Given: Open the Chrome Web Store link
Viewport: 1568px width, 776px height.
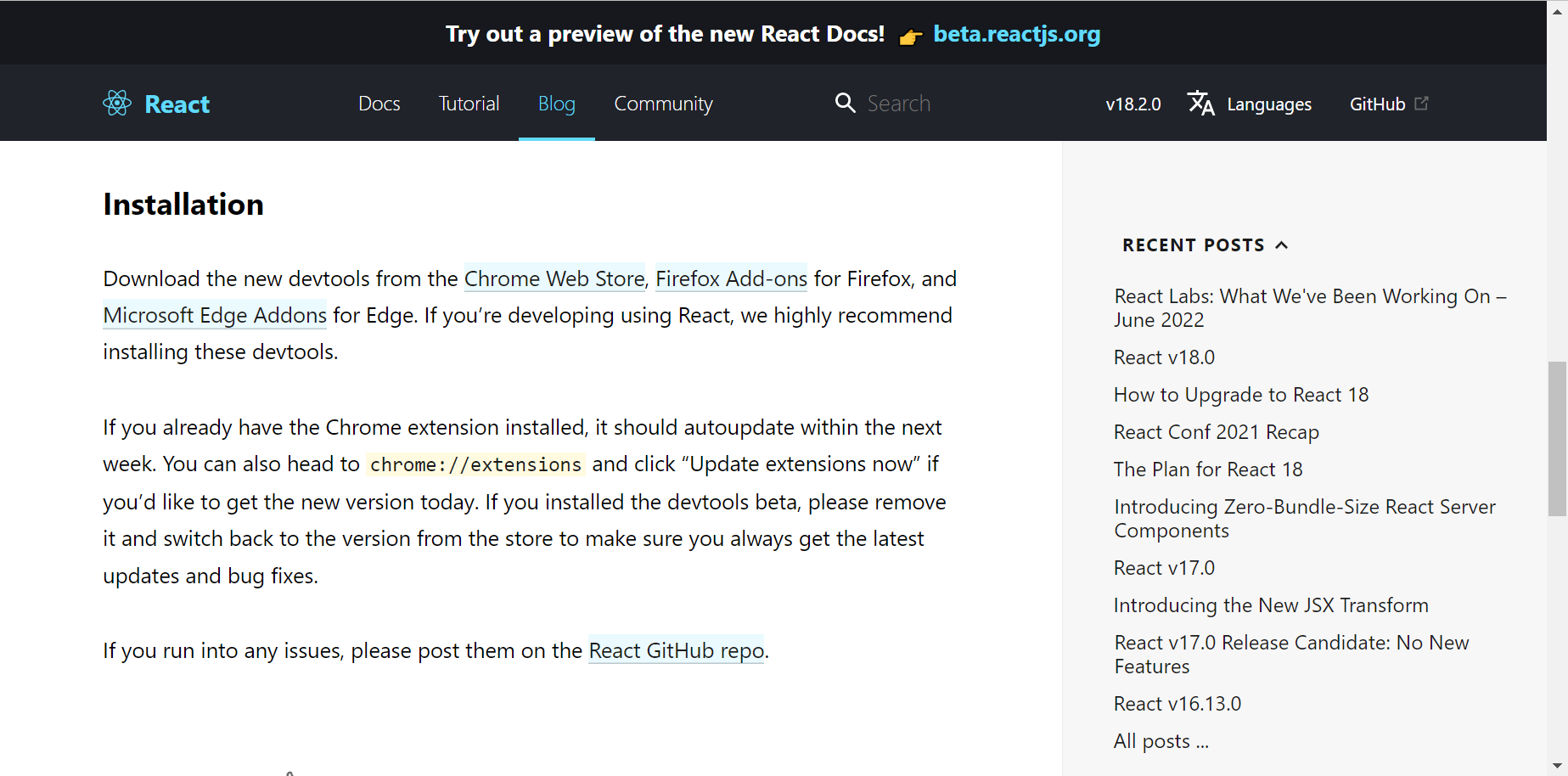Looking at the screenshot, I should tap(554, 278).
